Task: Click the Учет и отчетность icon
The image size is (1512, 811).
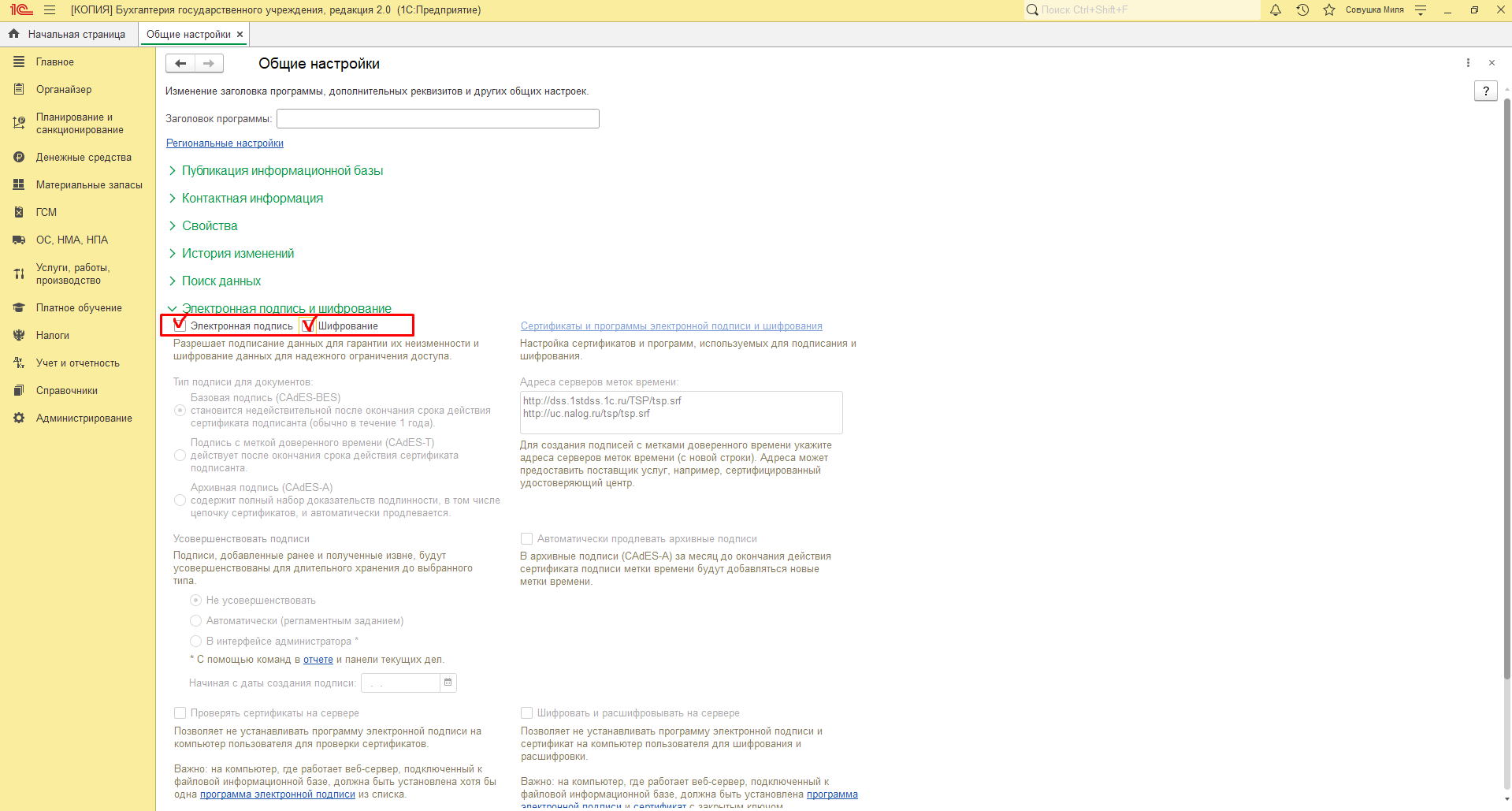Action: point(19,363)
